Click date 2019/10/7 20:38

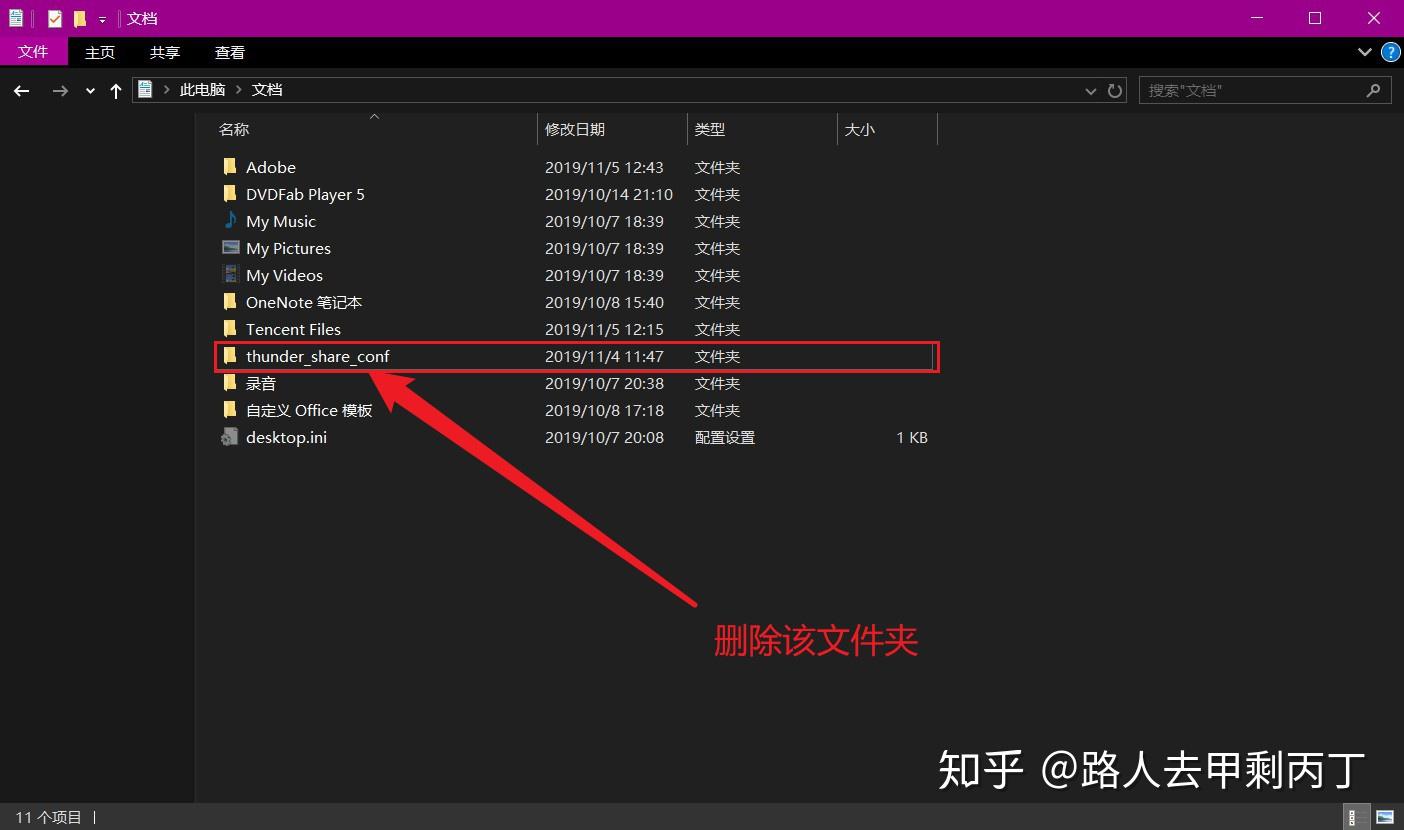click(x=604, y=383)
